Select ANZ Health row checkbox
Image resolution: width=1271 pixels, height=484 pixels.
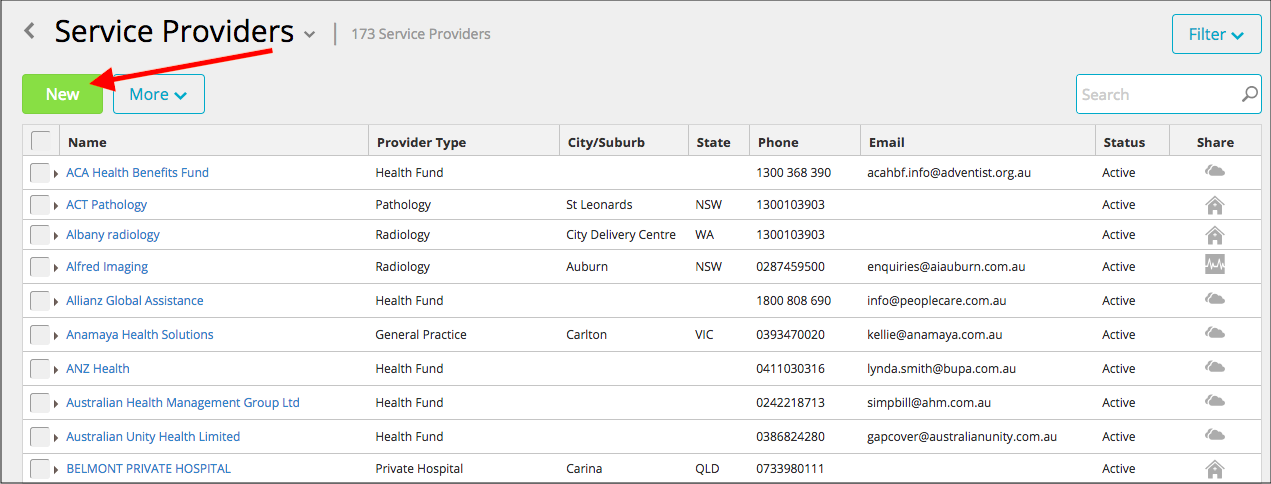tap(40, 369)
